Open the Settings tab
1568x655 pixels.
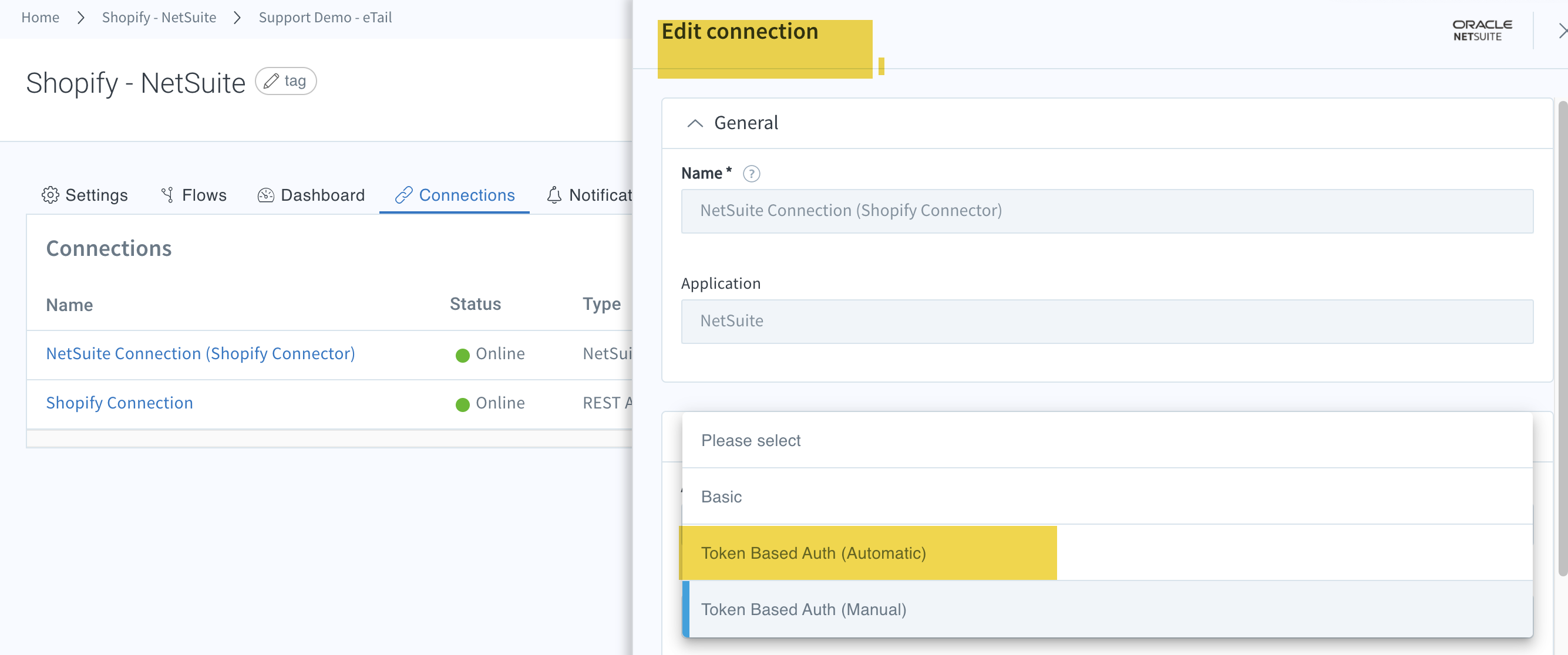[85, 195]
